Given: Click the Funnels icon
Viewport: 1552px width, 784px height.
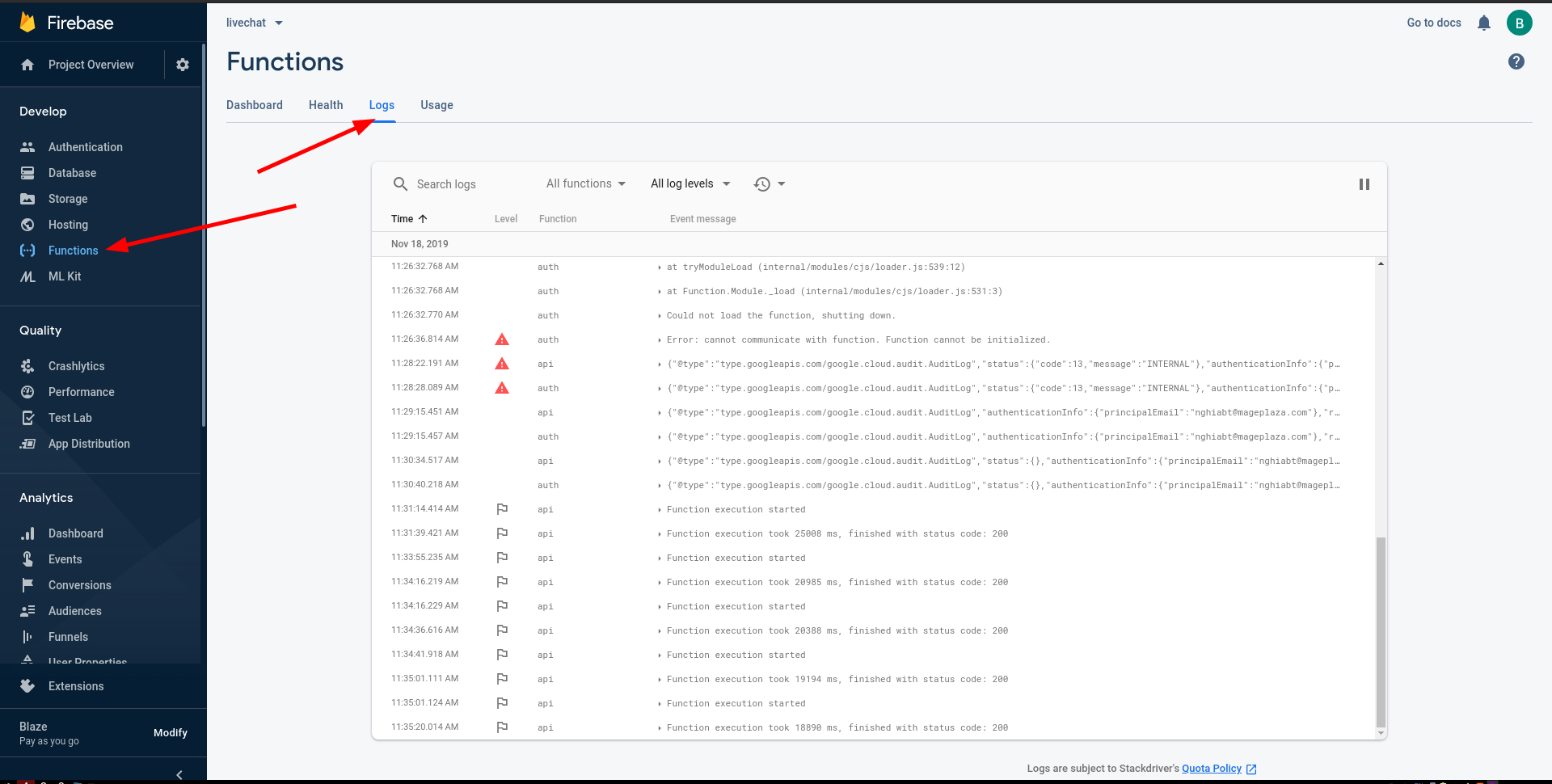Looking at the screenshot, I should point(27,637).
